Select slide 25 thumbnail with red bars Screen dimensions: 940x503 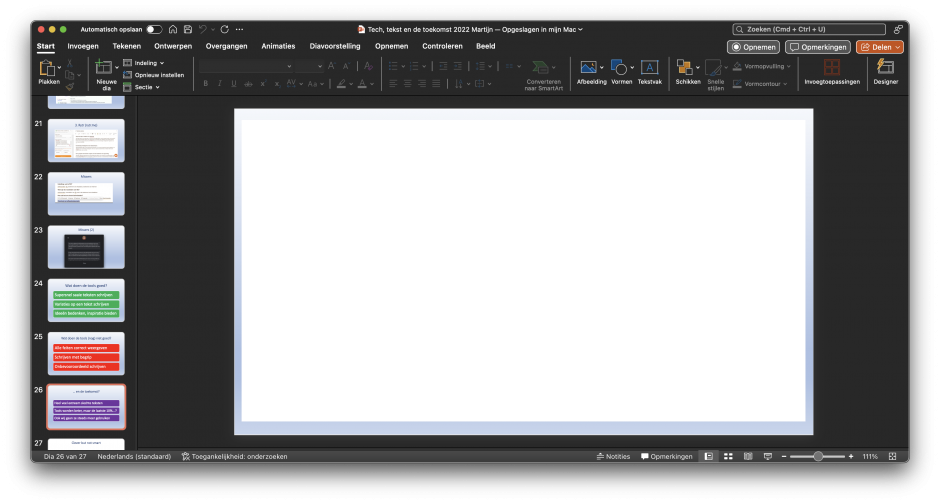[x=86, y=354]
